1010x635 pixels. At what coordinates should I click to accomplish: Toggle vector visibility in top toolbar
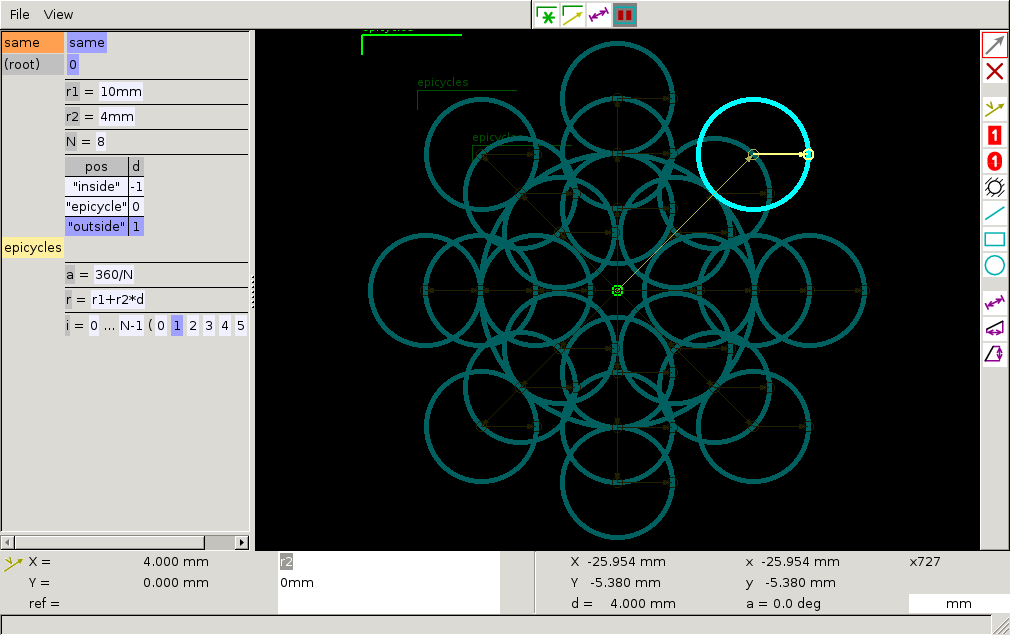[x=573, y=15]
